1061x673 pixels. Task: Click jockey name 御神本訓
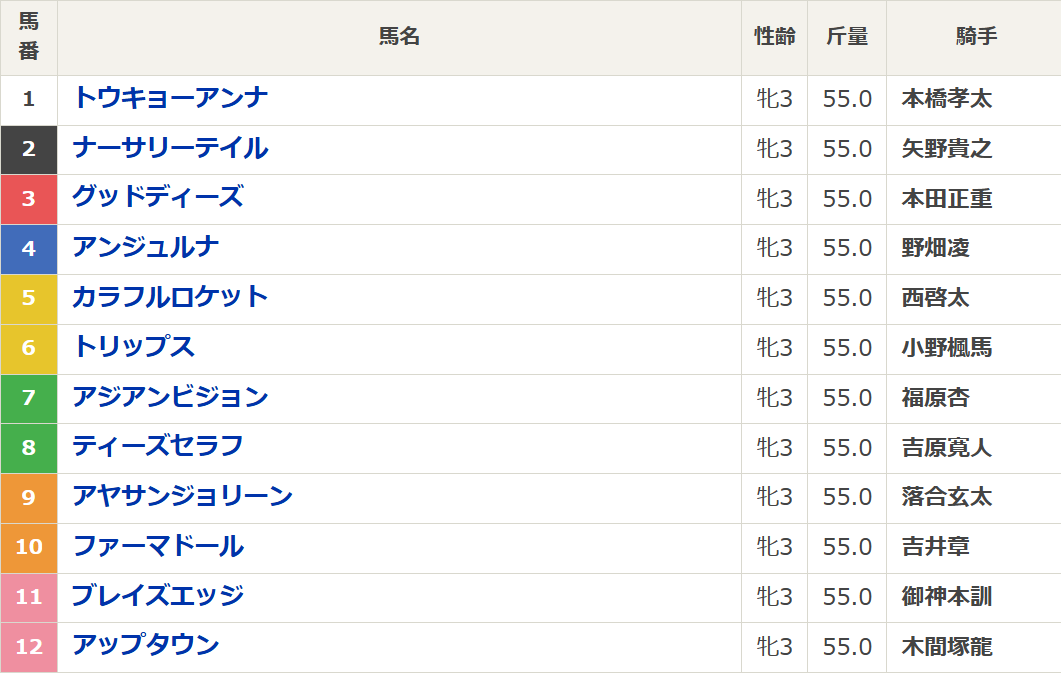(946, 597)
